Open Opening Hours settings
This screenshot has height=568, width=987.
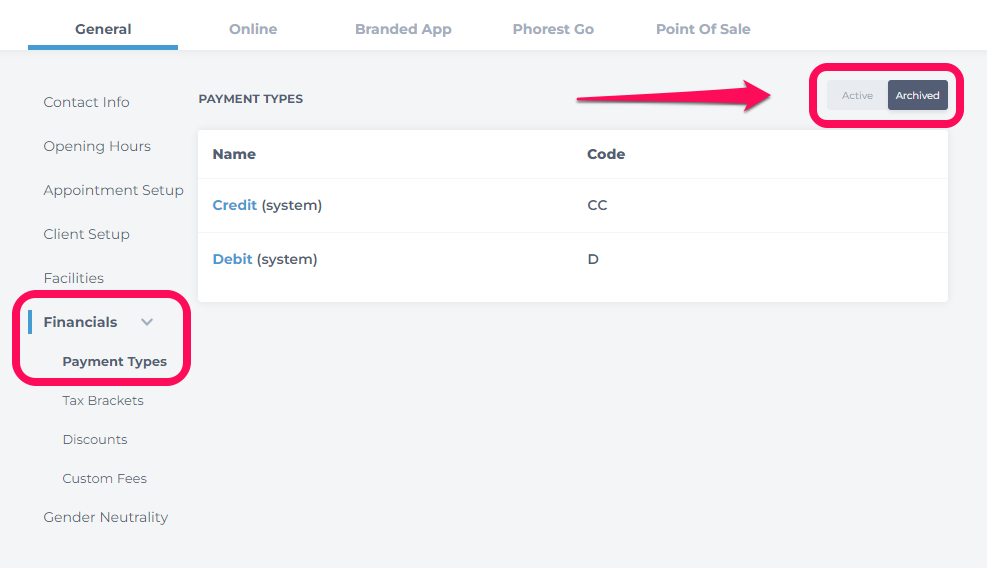click(x=97, y=146)
